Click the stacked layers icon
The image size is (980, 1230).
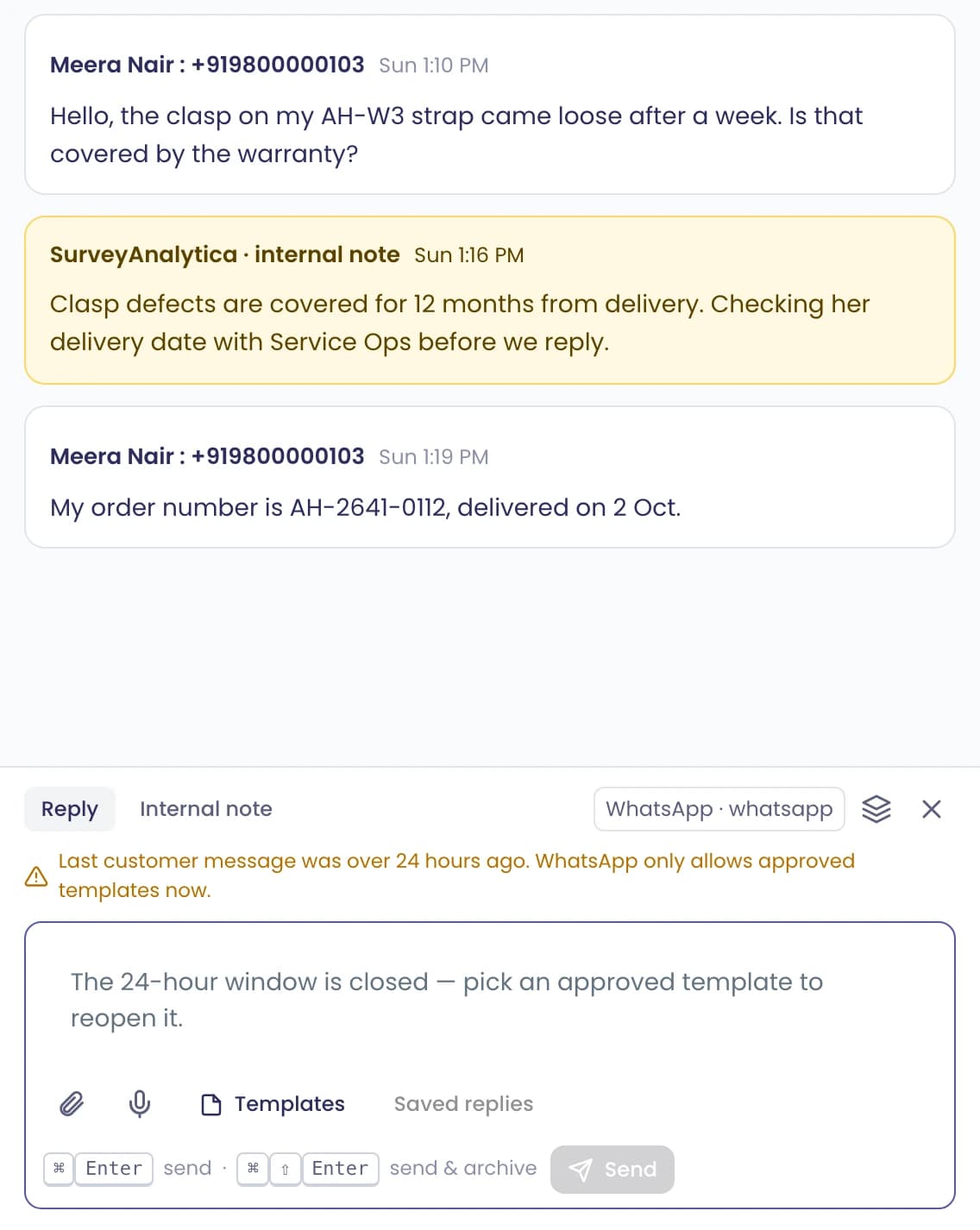876,809
